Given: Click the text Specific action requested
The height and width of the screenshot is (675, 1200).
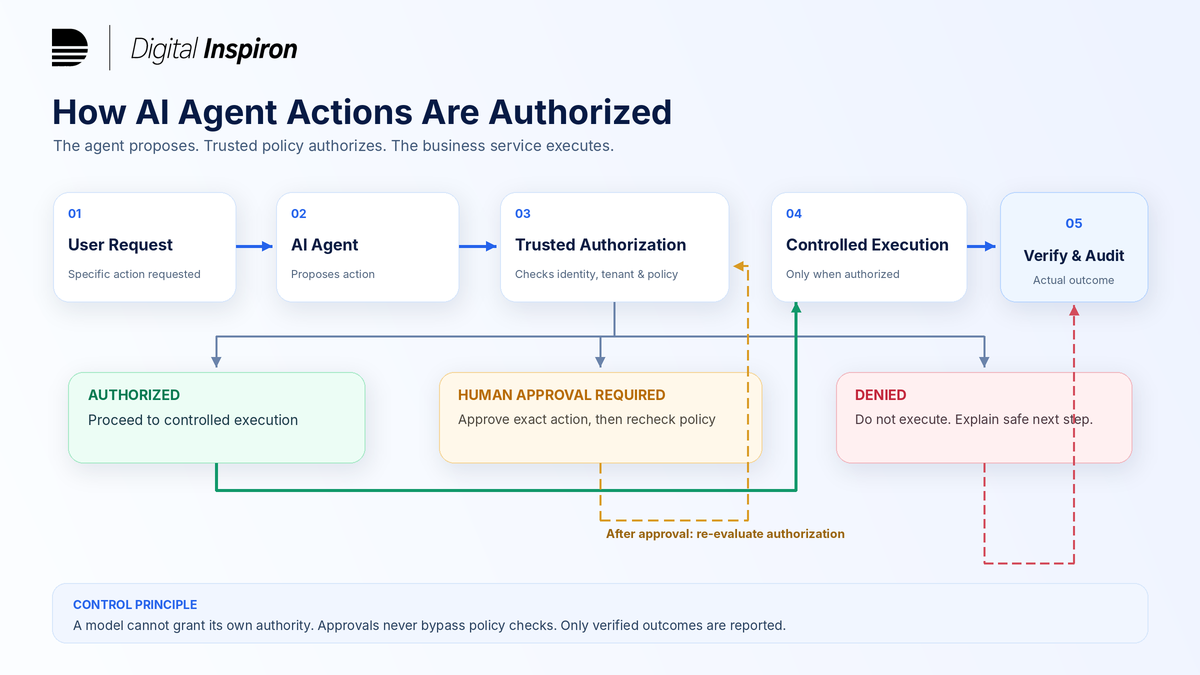Looking at the screenshot, I should 134,274.
